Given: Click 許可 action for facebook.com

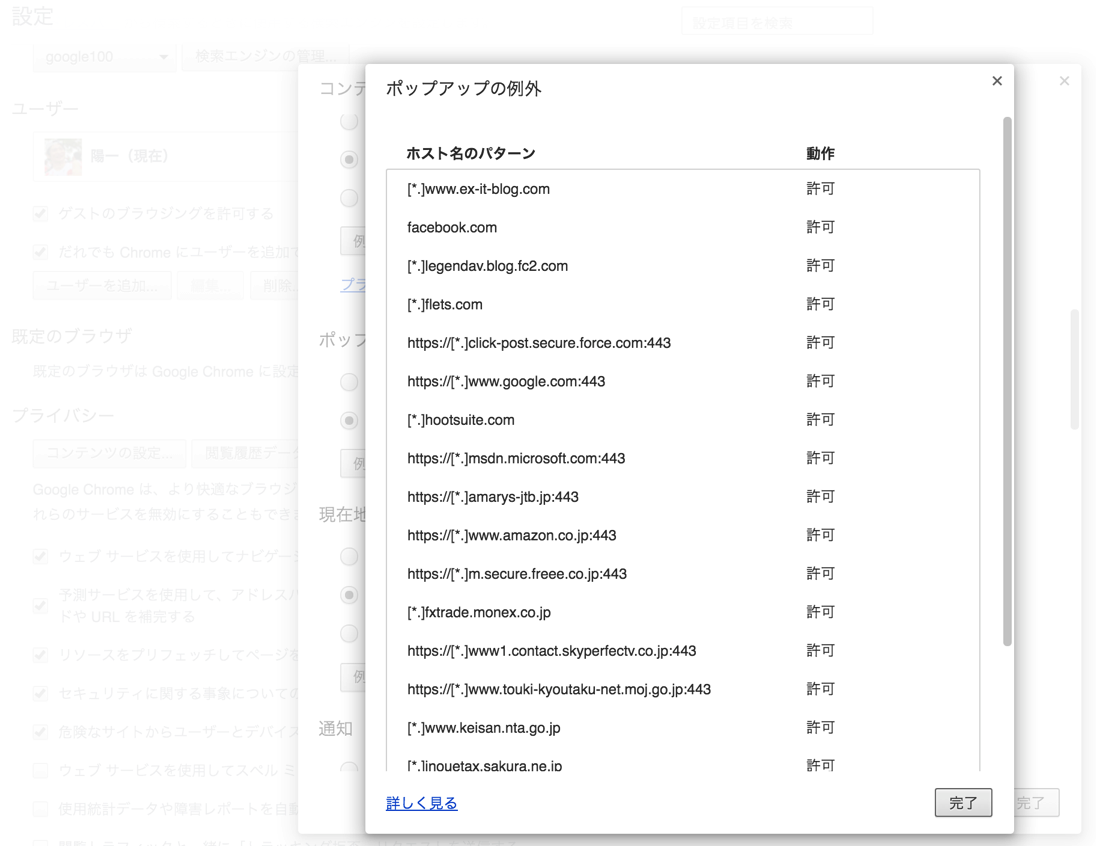Looking at the screenshot, I should (821, 227).
